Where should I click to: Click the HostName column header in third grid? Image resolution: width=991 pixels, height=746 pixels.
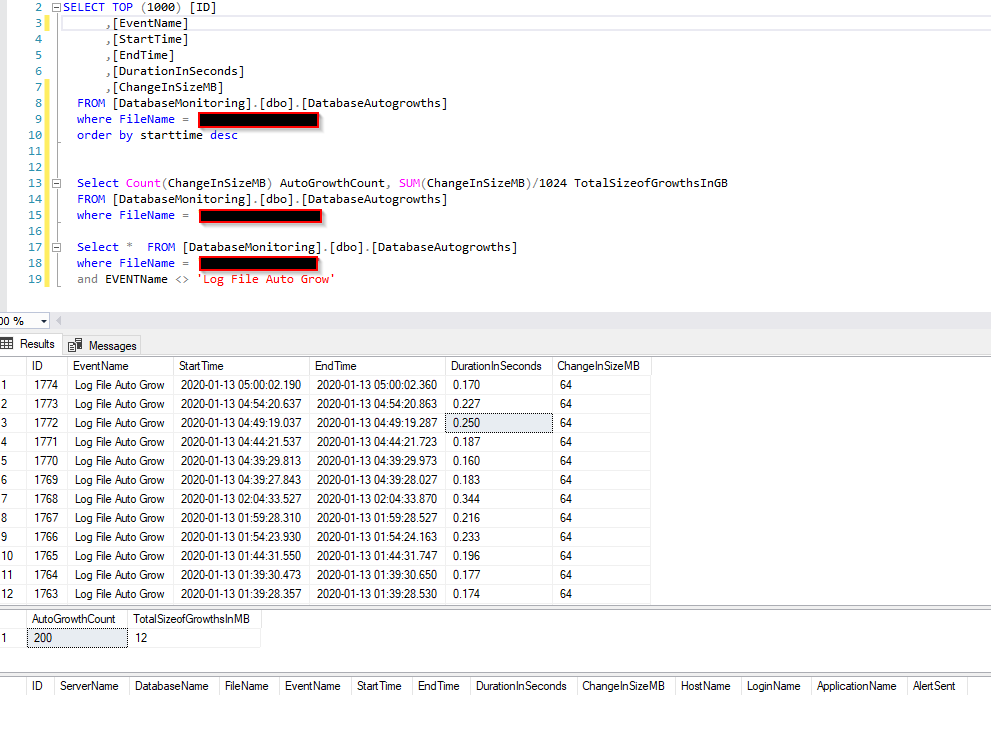(x=708, y=686)
